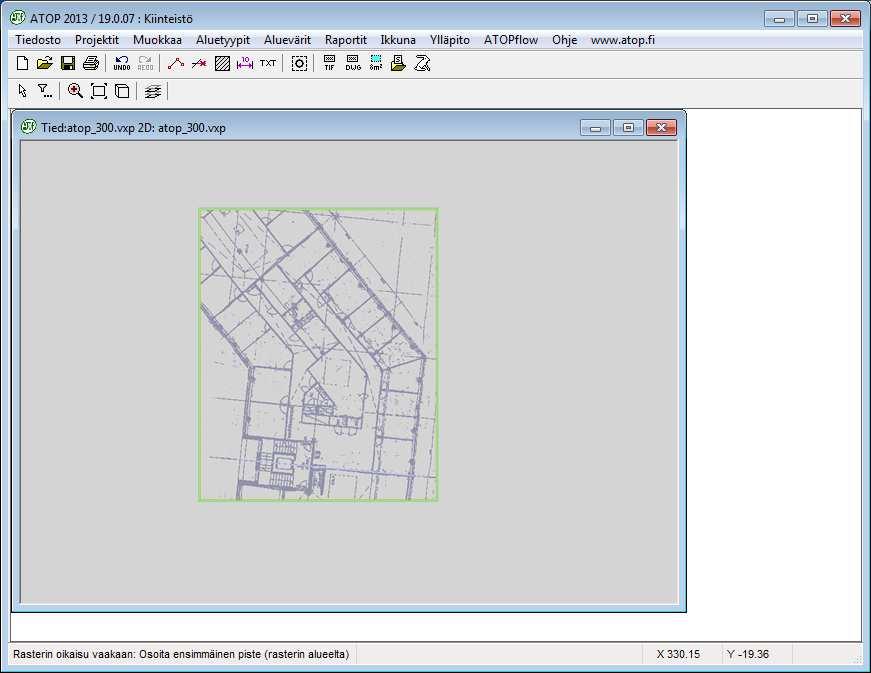The image size is (871, 673).
Task: Click the floor plan raster image
Action: (x=318, y=355)
